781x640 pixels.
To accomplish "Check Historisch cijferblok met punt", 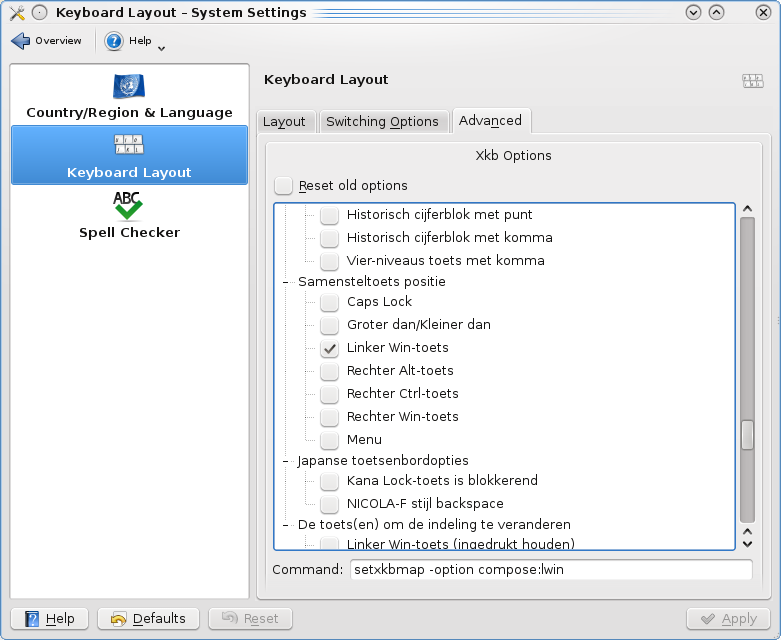I will pyautogui.click(x=329, y=215).
